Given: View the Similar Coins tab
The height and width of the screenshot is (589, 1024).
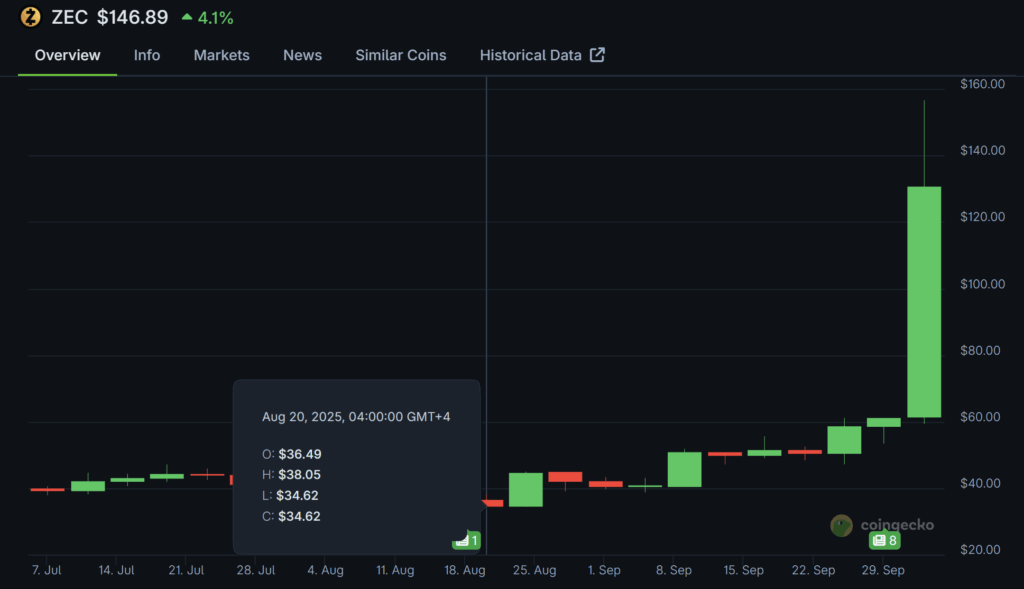Looking at the screenshot, I should (x=400, y=55).
